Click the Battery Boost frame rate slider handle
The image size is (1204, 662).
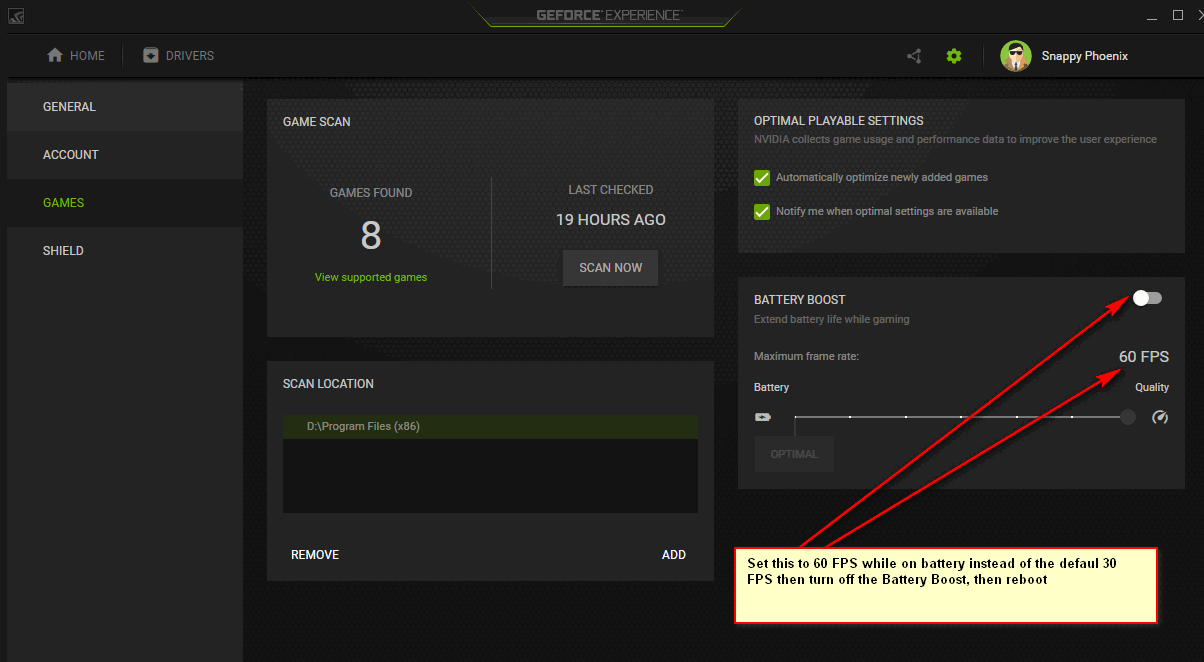[1128, 417]
